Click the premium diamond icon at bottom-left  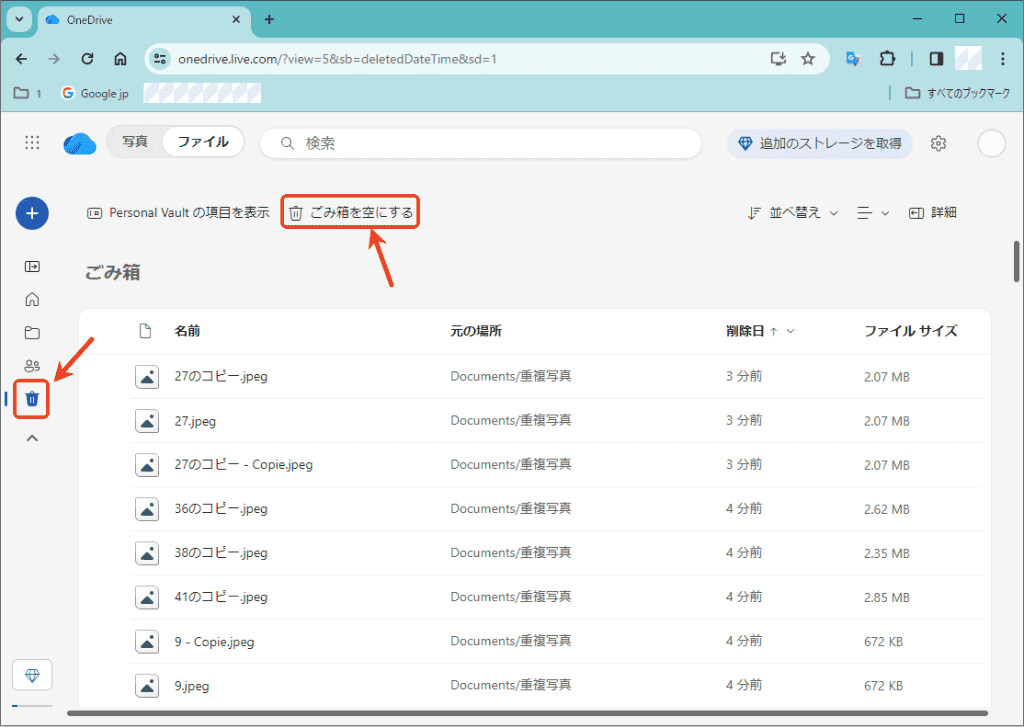32,676
